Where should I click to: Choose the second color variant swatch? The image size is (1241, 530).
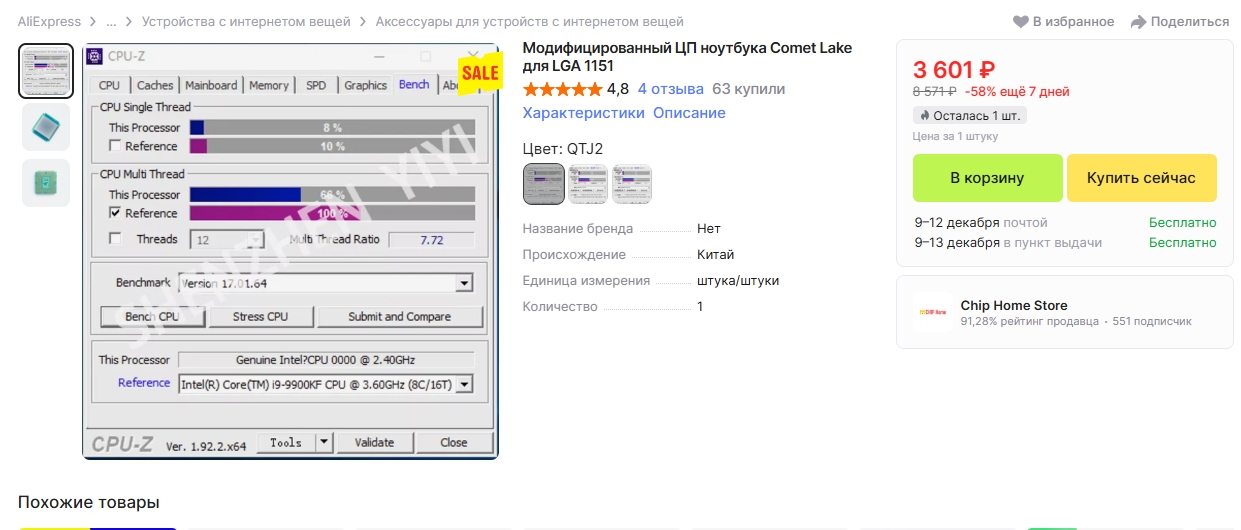588,184
